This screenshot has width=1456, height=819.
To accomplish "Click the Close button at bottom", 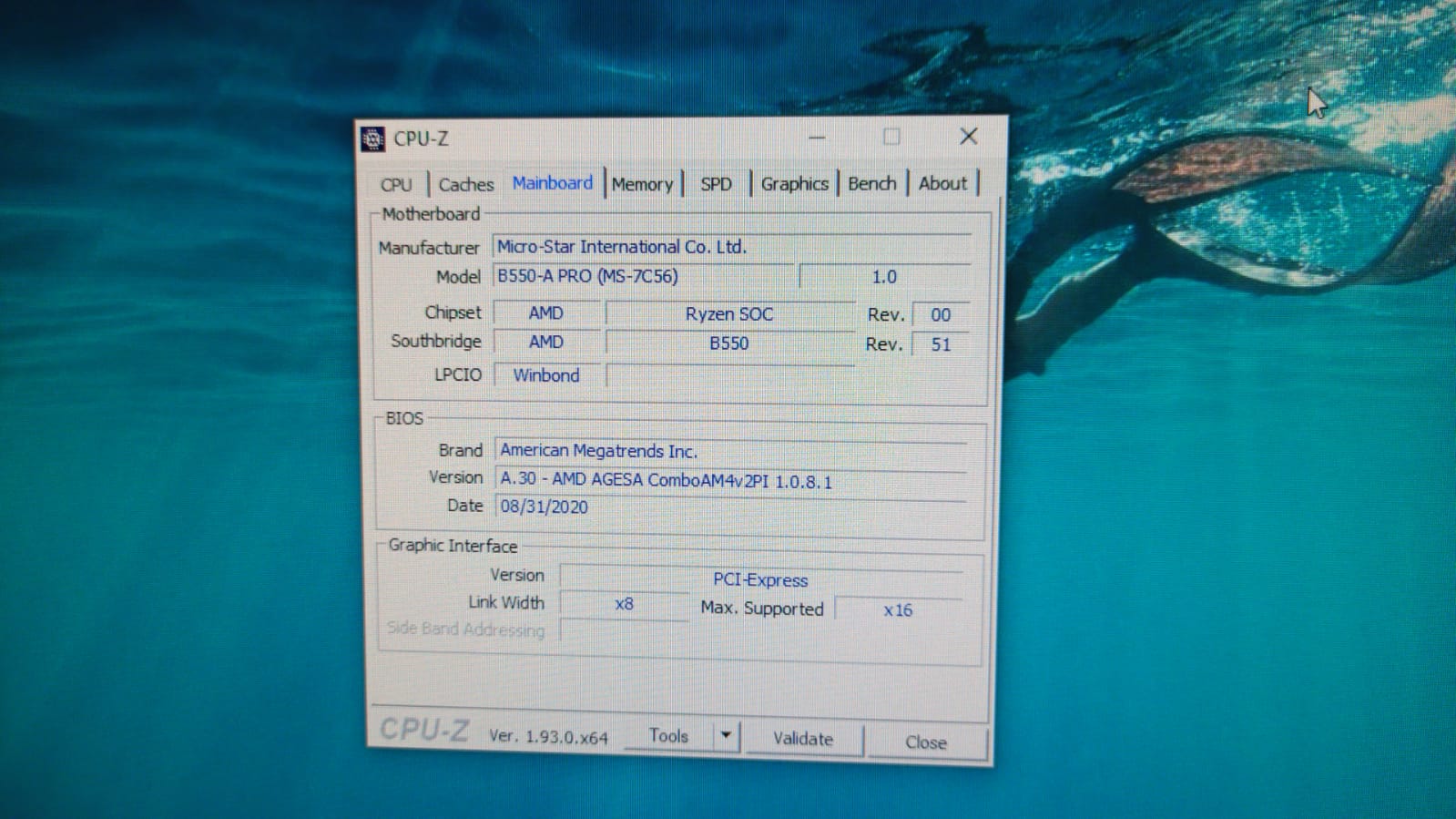I will (x=926, y=742).
